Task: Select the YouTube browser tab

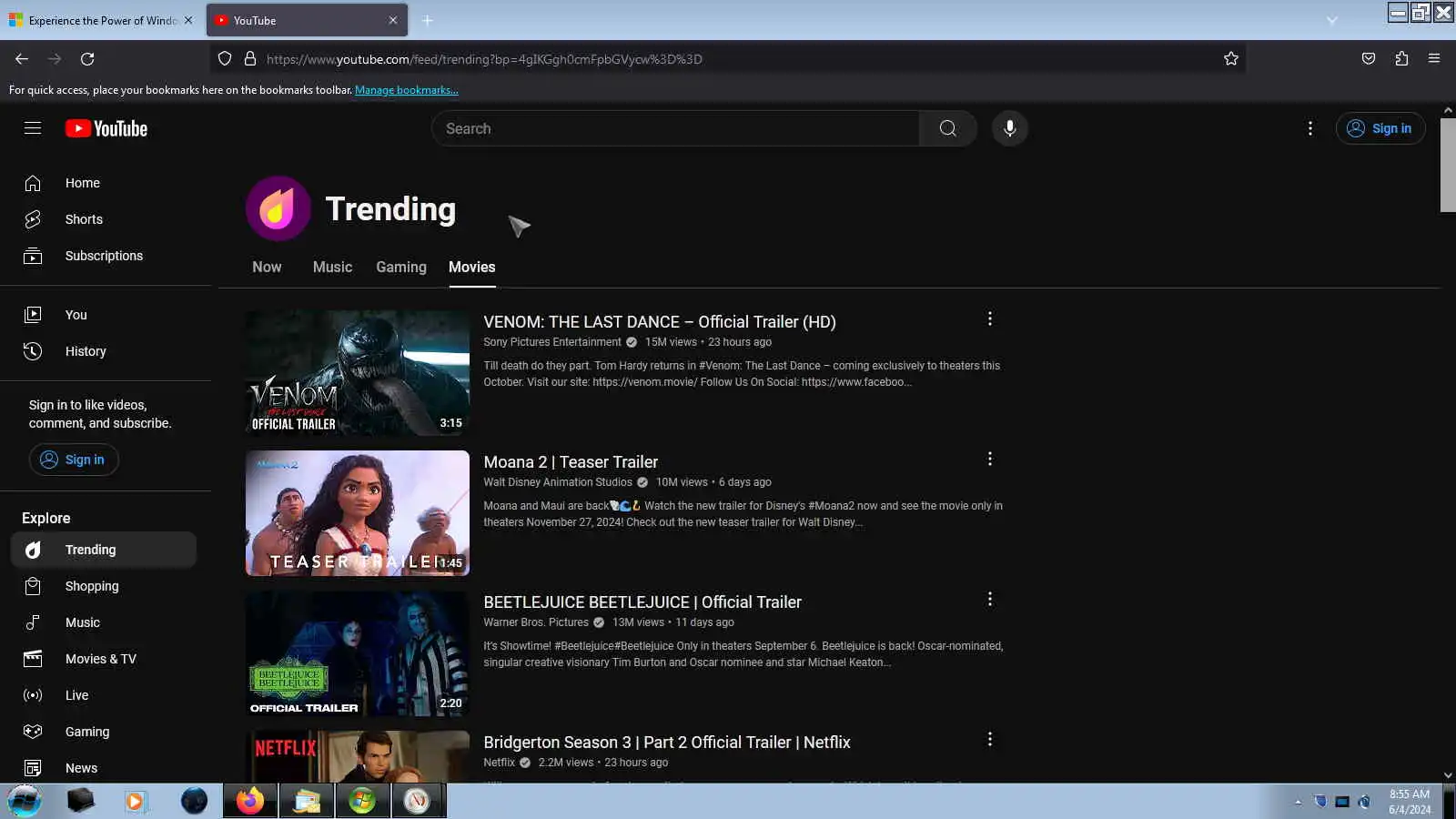Action: pyautogui.click(x=307, y=20)
